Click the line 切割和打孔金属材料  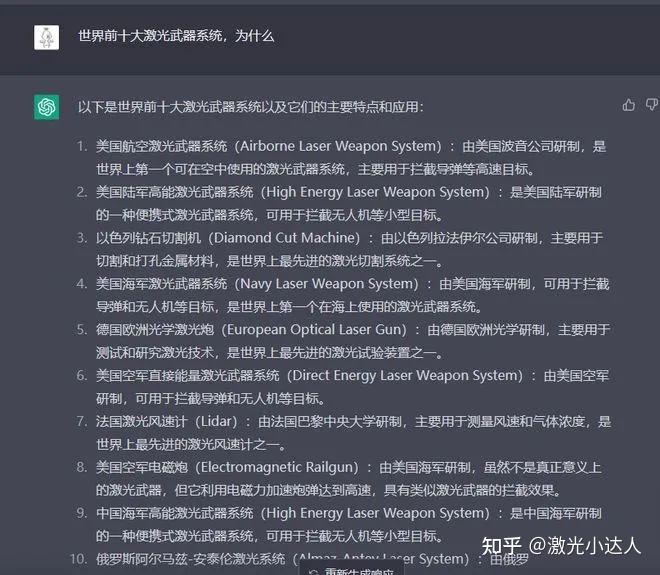click(270, 261)
